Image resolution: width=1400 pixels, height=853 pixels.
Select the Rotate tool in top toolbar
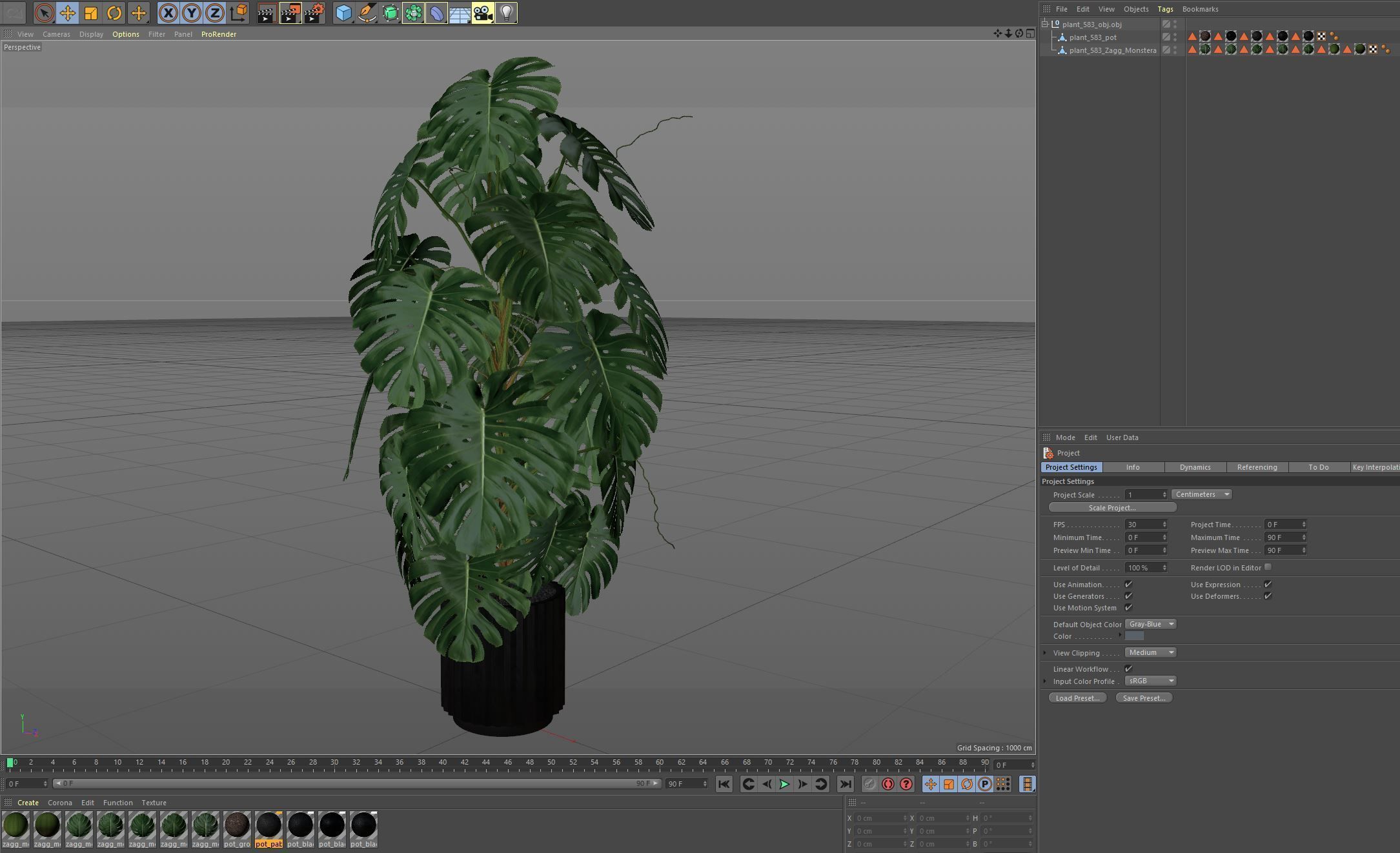point(114,13)
